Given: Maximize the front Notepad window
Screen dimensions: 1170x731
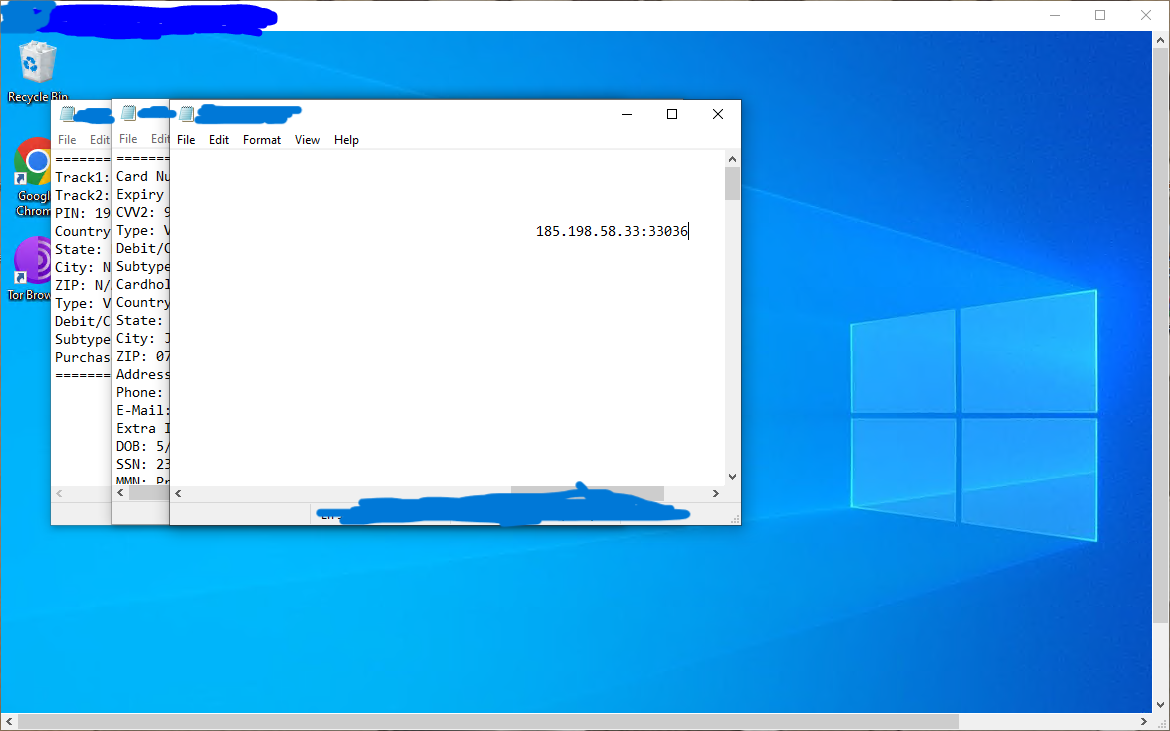Looking at the screenshot, I should tap(672, 114).
